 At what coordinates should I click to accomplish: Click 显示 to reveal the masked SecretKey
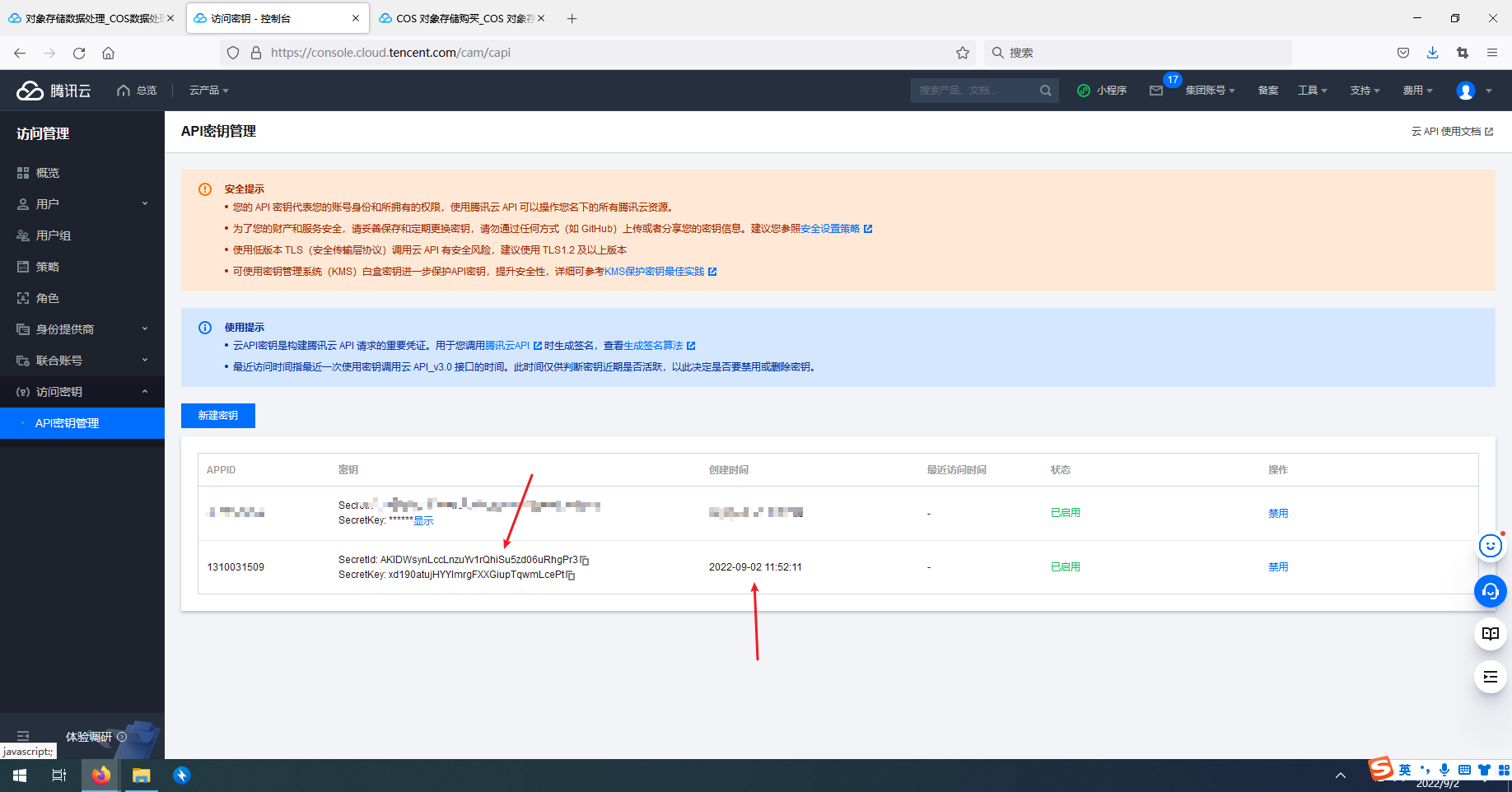423,520
